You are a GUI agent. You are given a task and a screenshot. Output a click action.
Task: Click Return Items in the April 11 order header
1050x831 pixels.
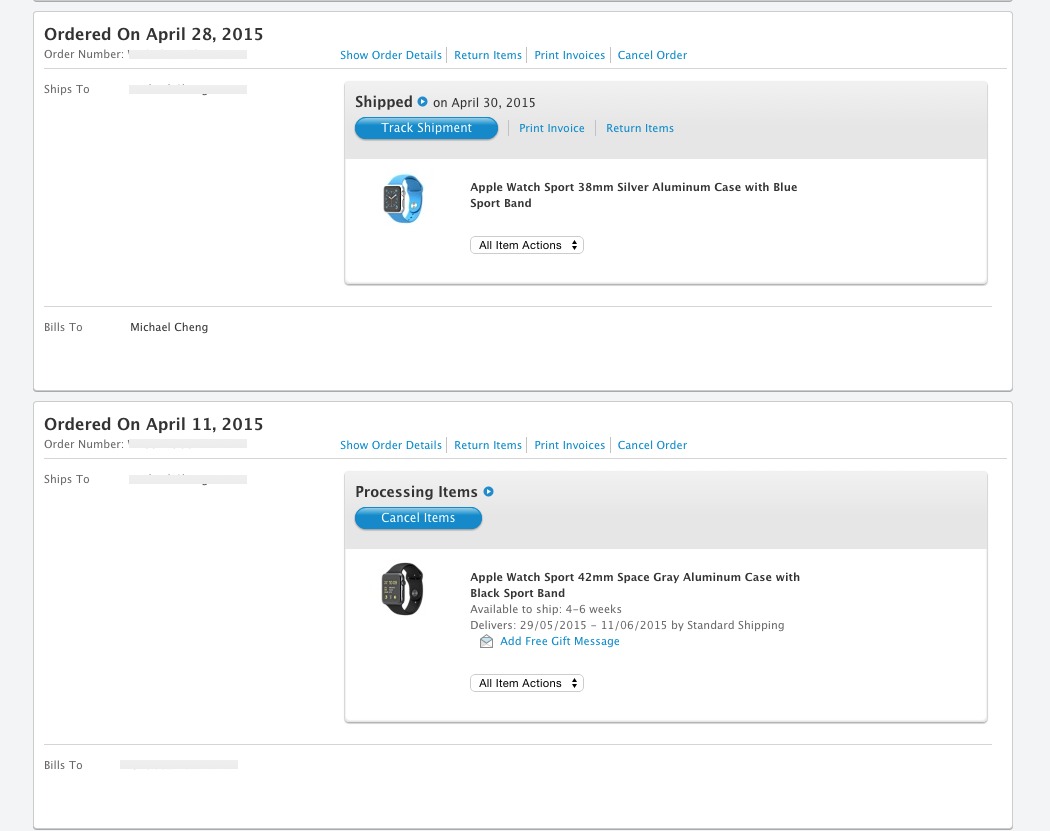[488, 445]
